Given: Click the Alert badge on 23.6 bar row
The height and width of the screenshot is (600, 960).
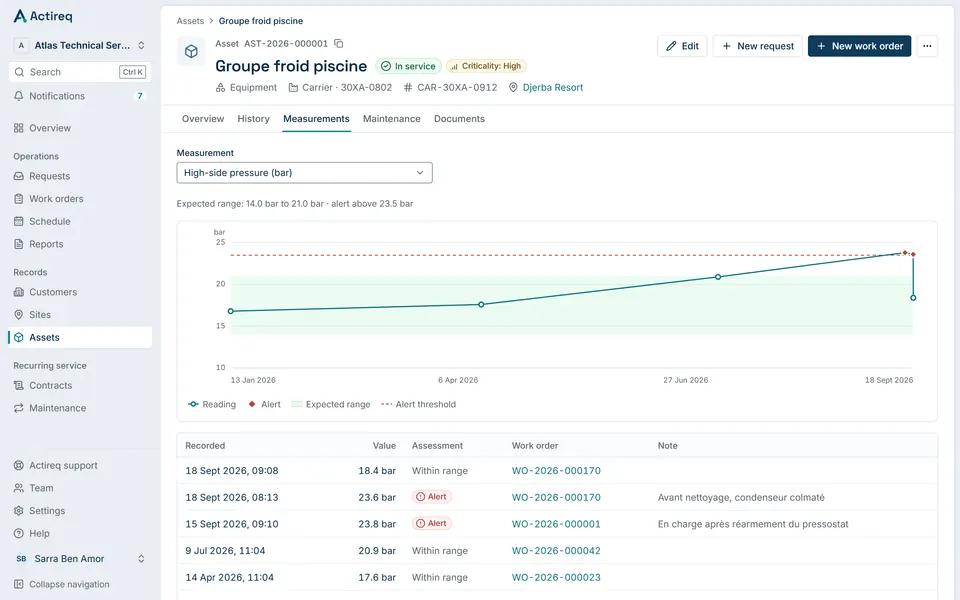Looking at the screenshot, I should tap(432, 497).
